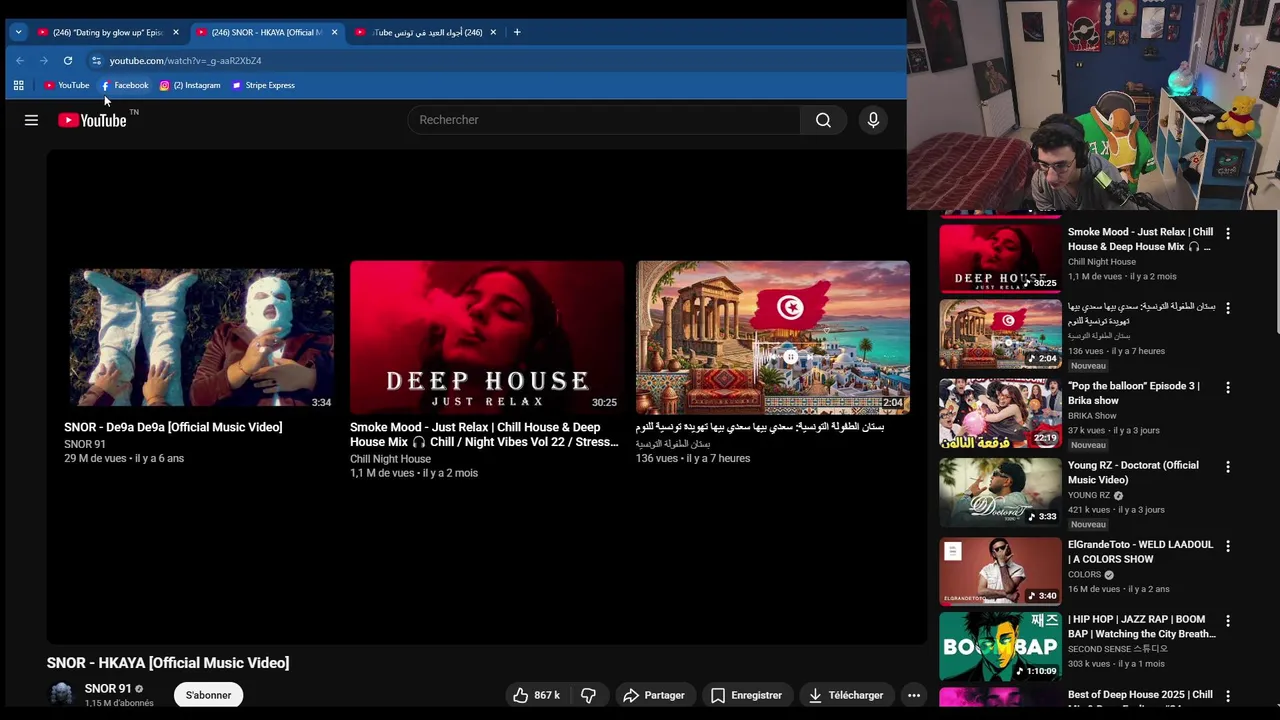The image size is (1280, 720).
Task: Open the SNOR 91 channel name link
Action: (x=108, y=689)
